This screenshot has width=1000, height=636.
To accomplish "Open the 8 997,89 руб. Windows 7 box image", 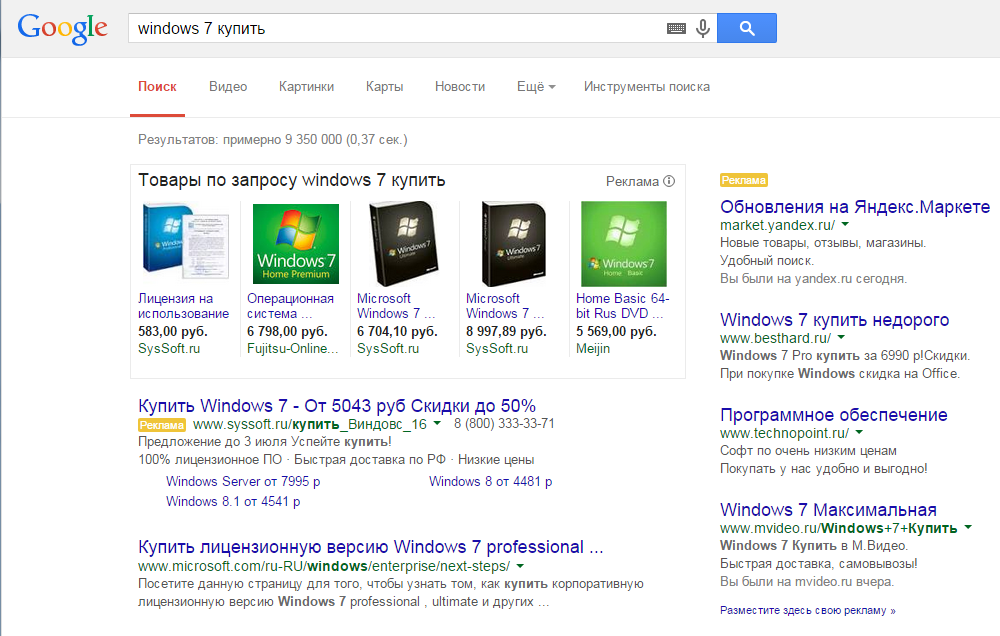I will [514, 244].
